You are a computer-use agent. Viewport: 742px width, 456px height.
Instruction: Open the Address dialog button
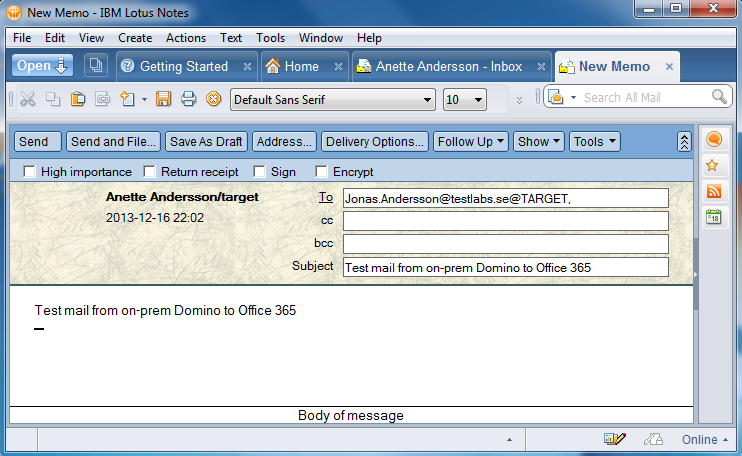click(x=284, y=141)
